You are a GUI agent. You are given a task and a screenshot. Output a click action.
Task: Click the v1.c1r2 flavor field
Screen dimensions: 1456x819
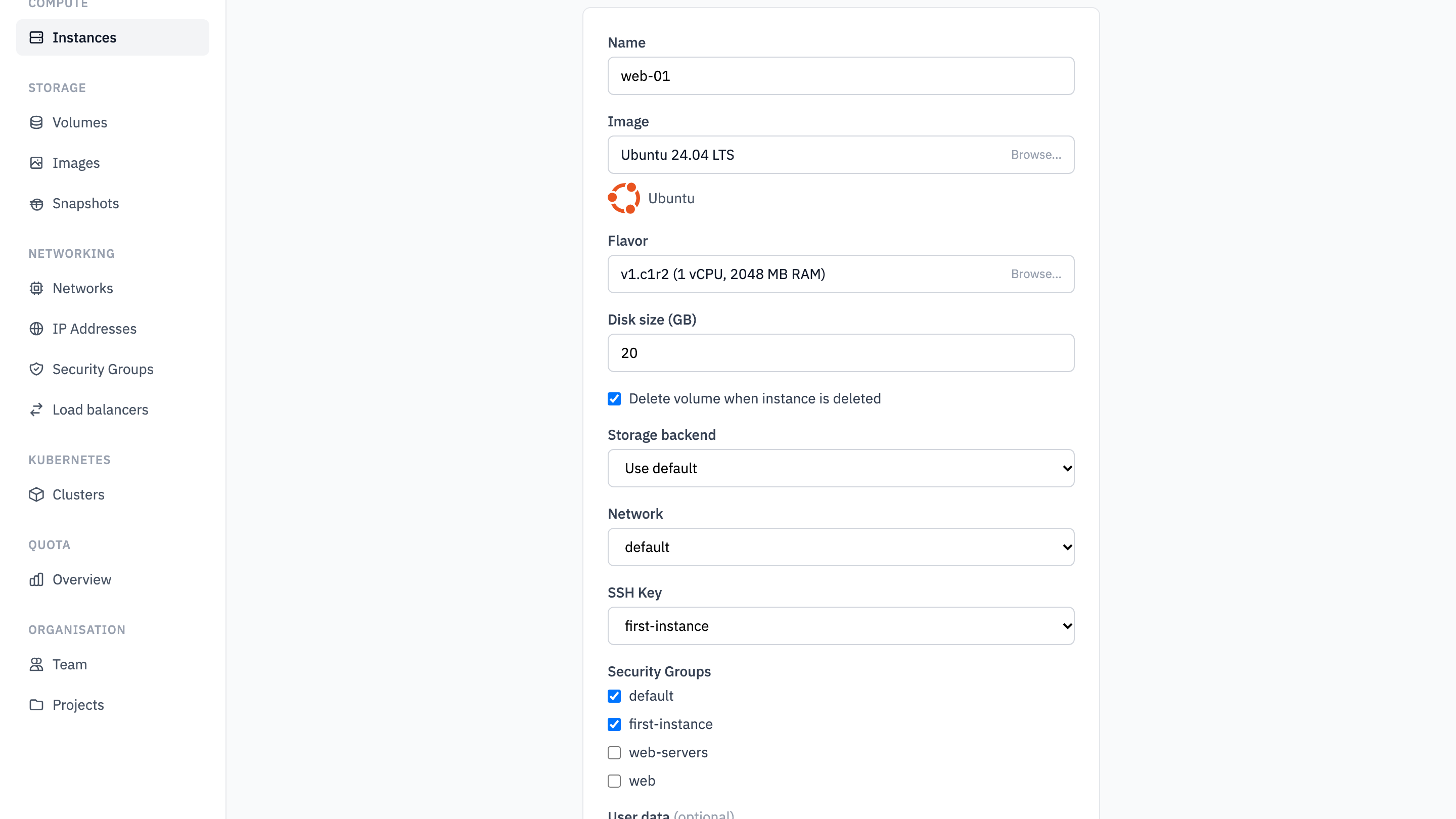click(x=841, y=274)
